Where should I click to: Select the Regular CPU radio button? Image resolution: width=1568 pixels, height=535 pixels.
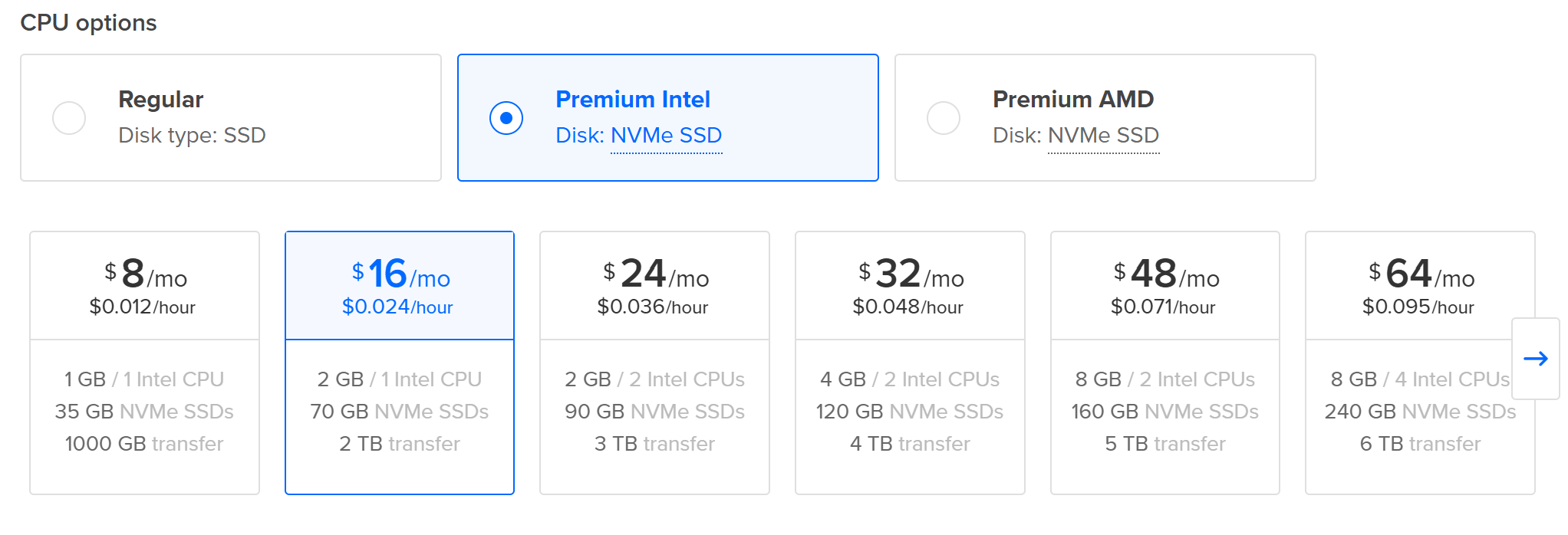pos(69,118)
